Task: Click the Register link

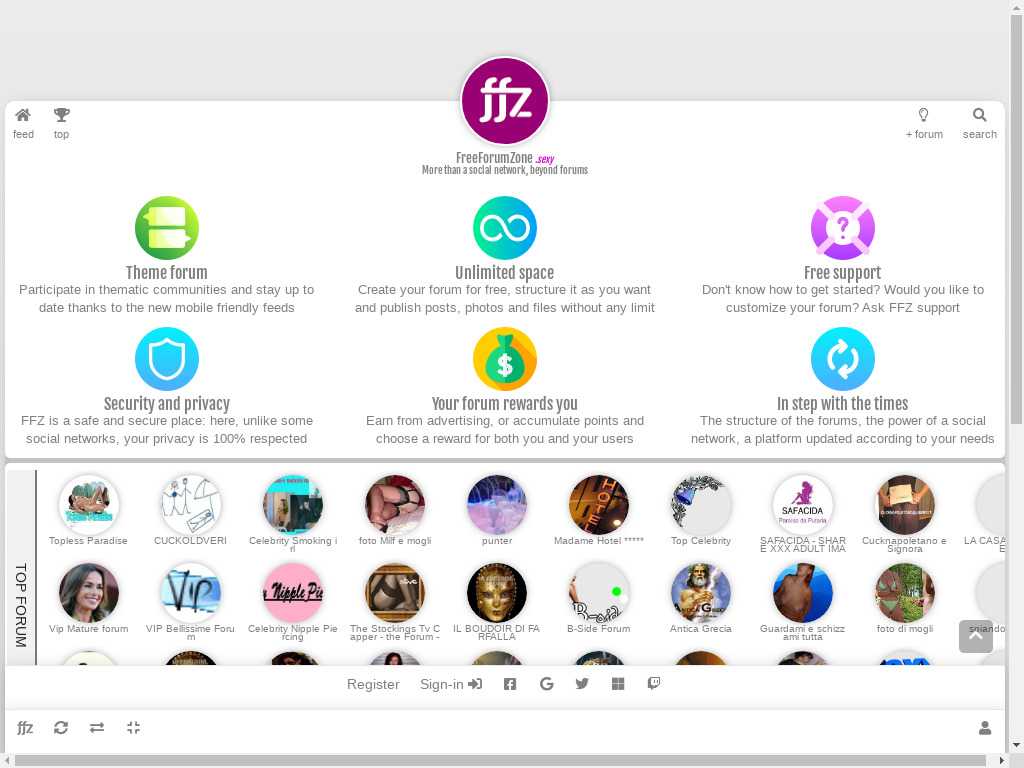Action: 373,684
